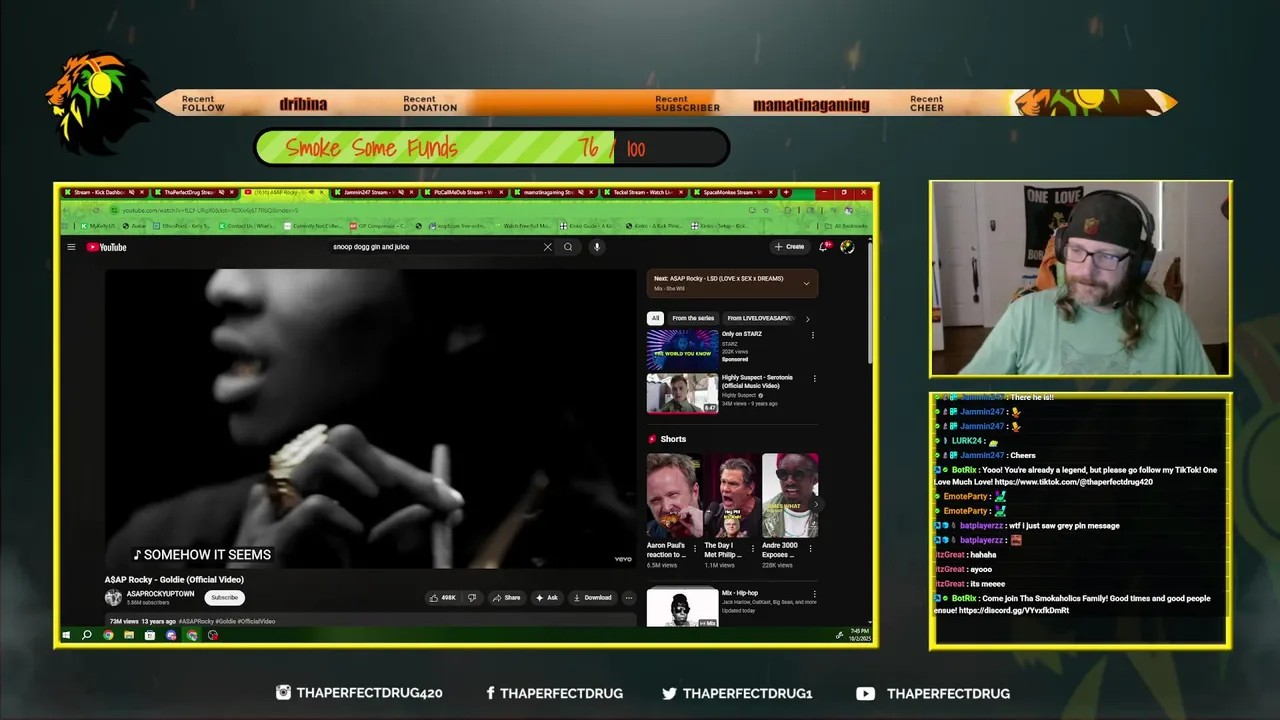Go to the YouTube home logo

click(106, 247)
